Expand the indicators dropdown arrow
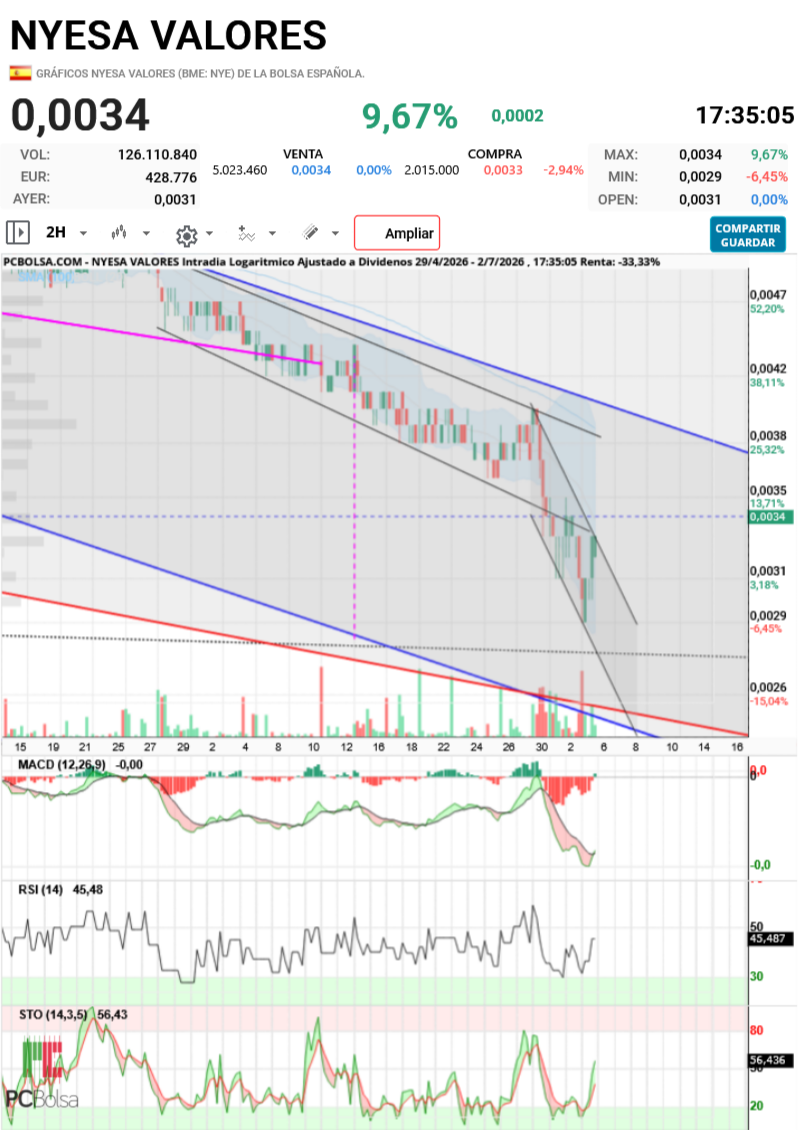 (x=272, y=233)
